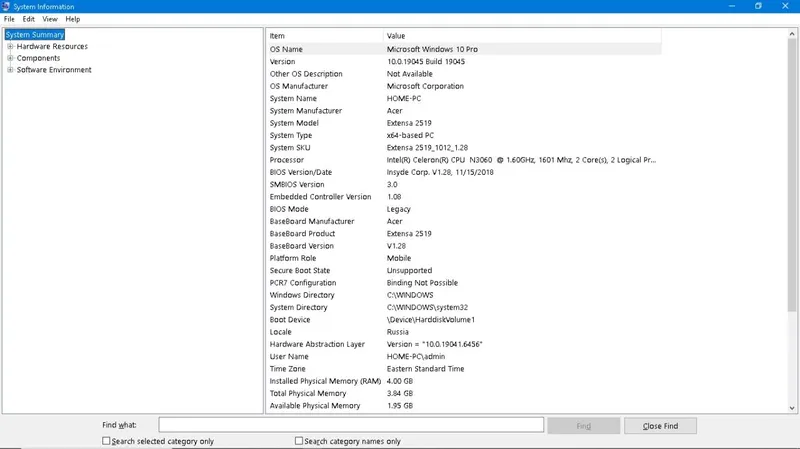Click the System Manufacturer item
800x449 pixels.
click(306, 111)
